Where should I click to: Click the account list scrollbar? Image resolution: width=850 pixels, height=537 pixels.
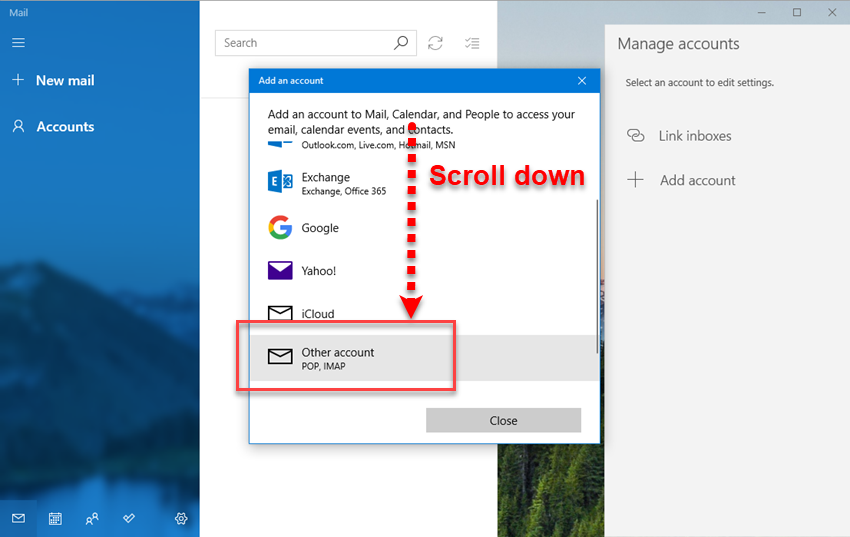[x=597, y=276]
